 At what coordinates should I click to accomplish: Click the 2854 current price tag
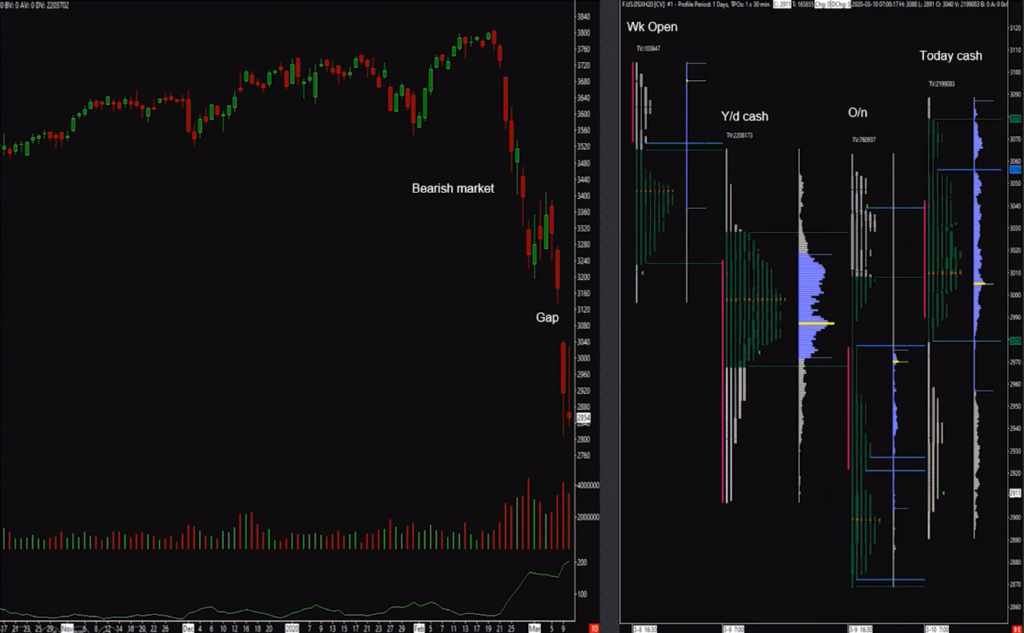pos(583,417)
